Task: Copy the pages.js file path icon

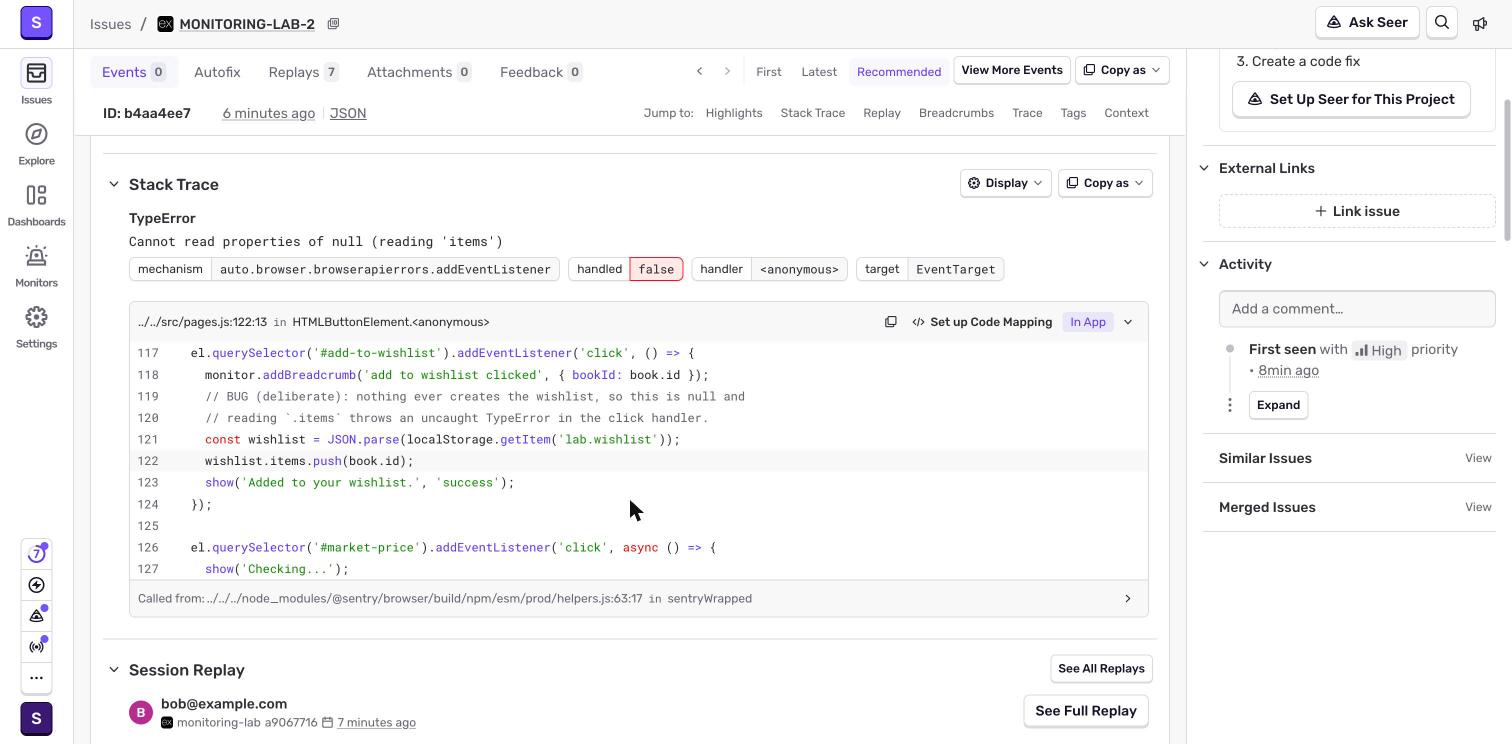Action: pyautogui.click(x=890, y=322)
